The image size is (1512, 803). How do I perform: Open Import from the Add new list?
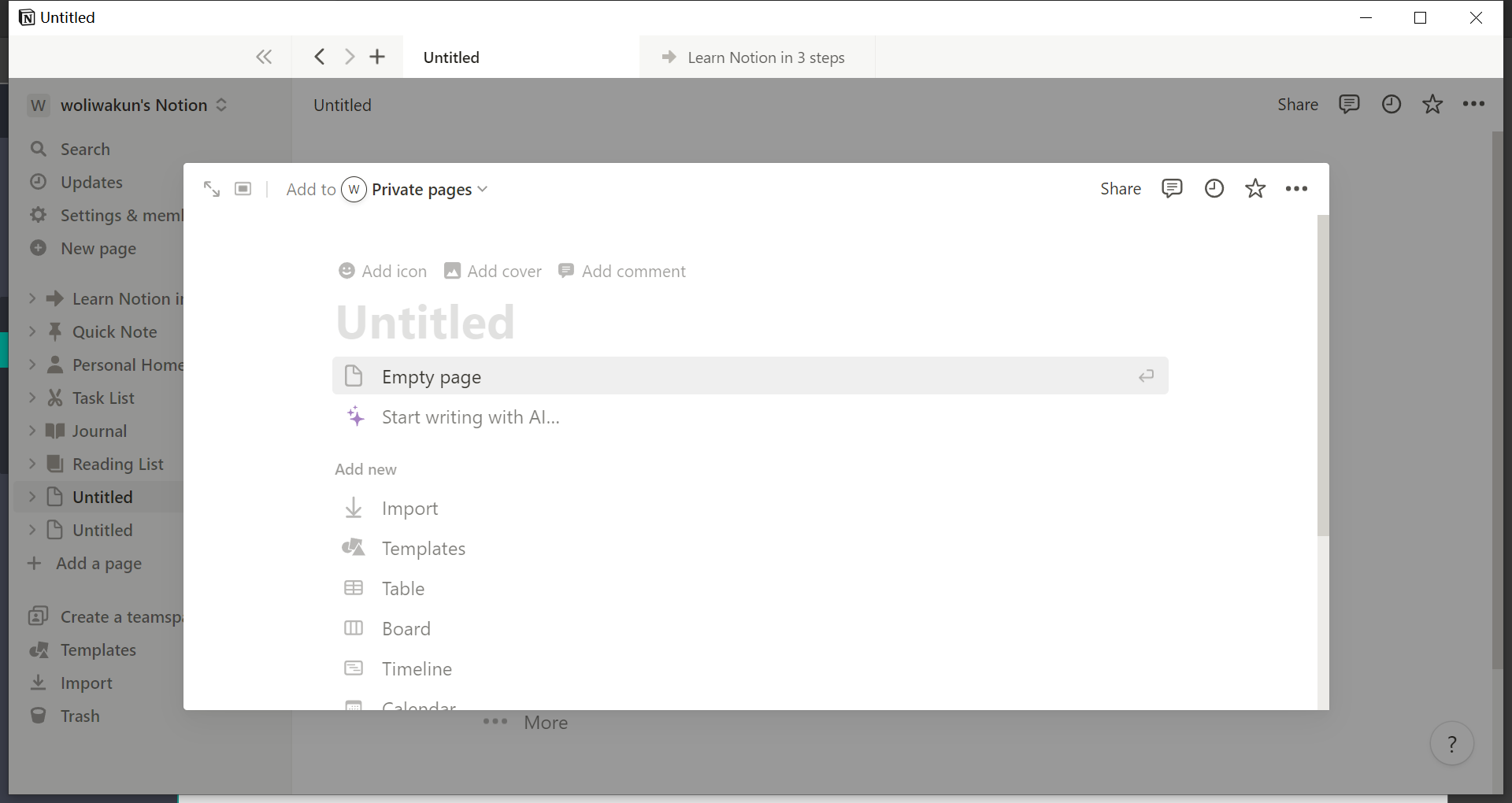pos(409,508)
